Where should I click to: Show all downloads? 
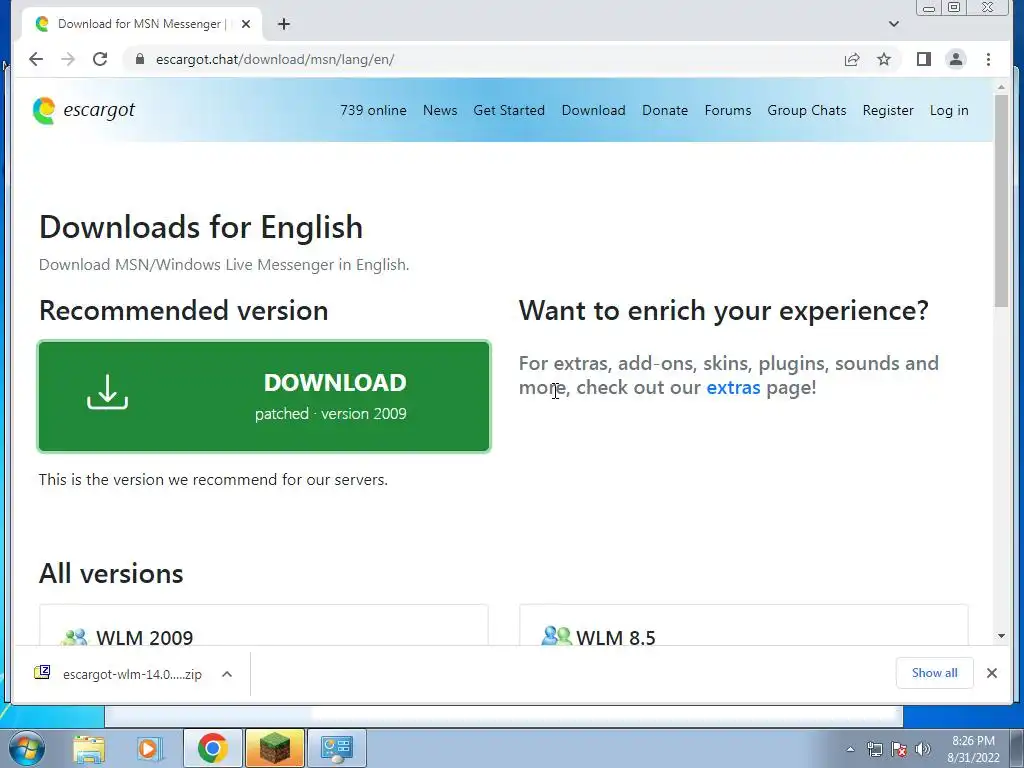(935, 673)
